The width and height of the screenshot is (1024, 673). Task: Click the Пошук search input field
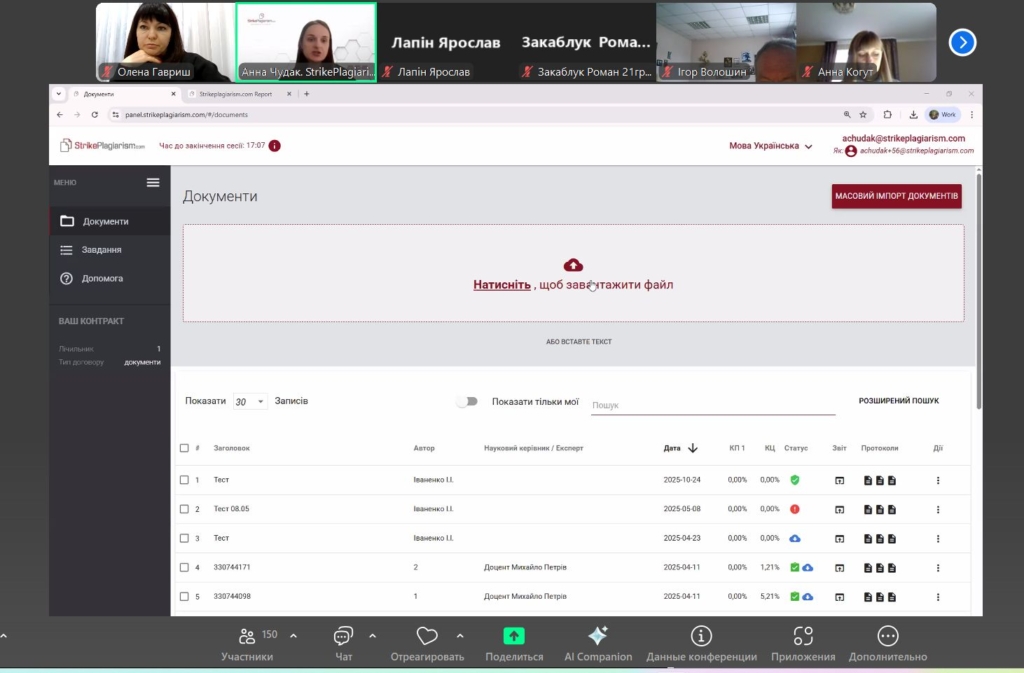[x=712, y=405]
